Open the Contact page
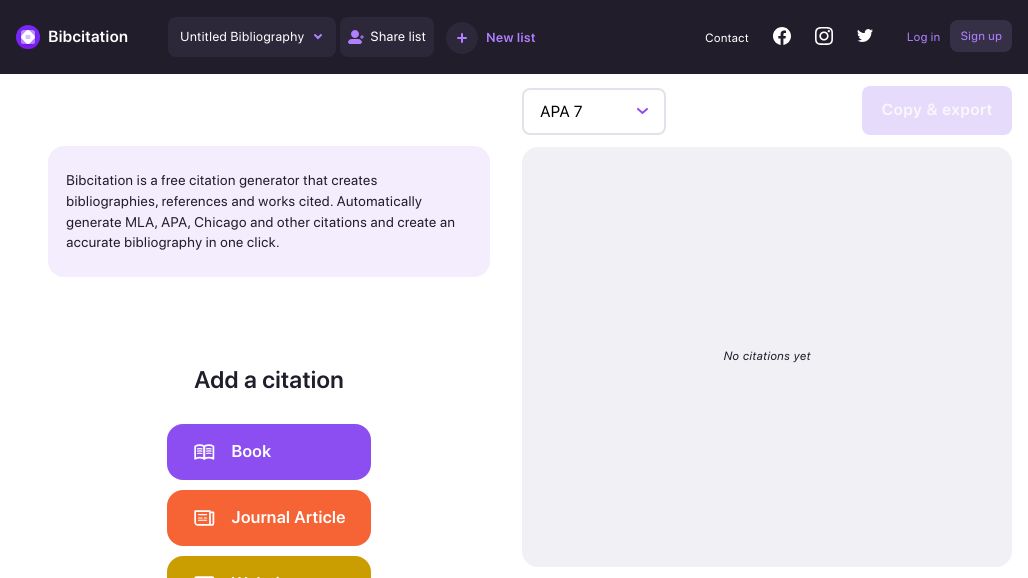 (x=726, y=38)
